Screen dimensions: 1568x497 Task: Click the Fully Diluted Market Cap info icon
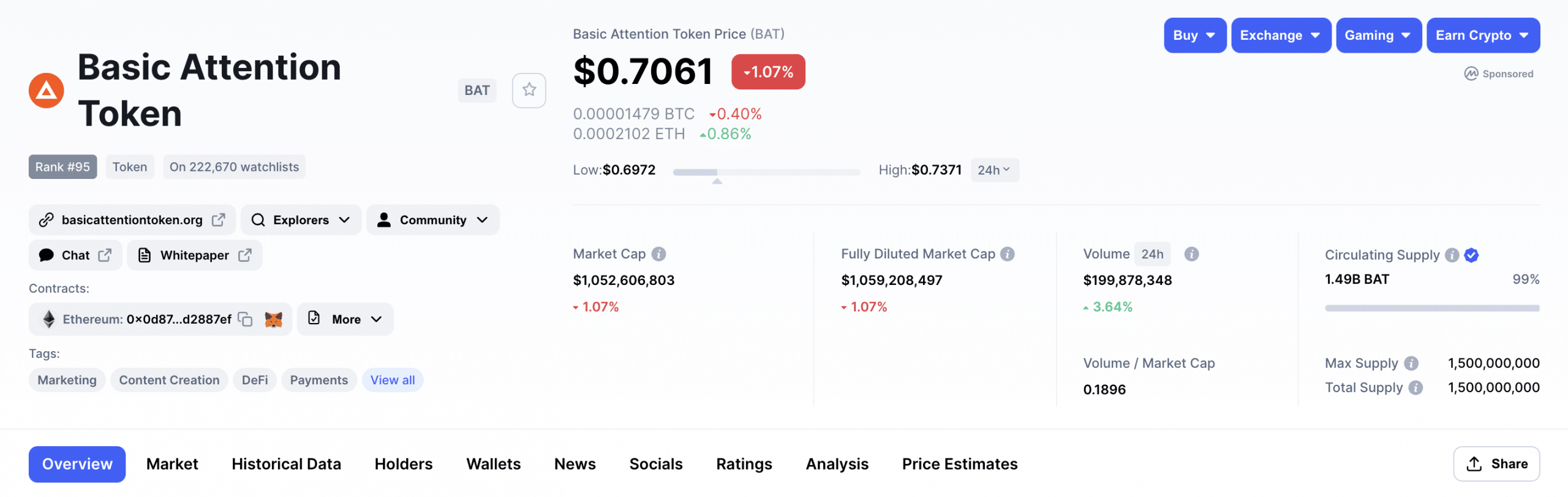pos(1008,254)
